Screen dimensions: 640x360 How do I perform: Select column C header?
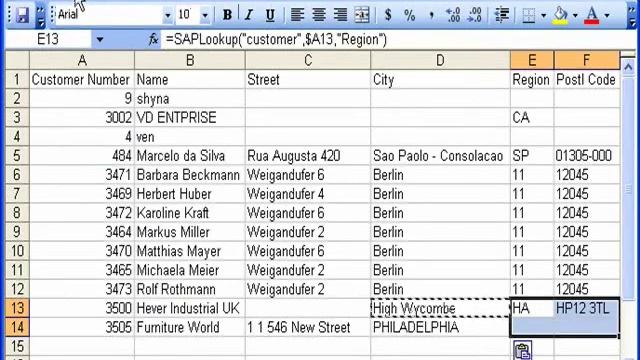[x=308, y=60]
